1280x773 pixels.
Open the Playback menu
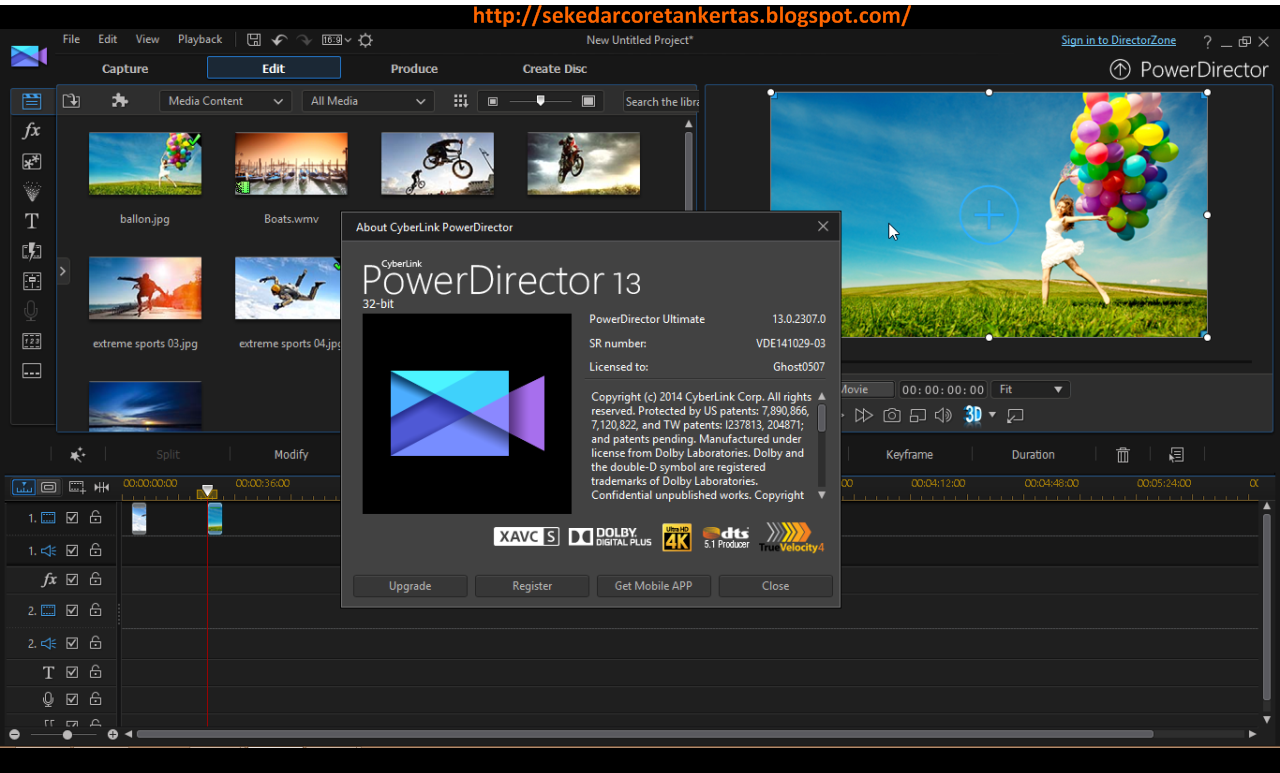[x=199, y=39]
